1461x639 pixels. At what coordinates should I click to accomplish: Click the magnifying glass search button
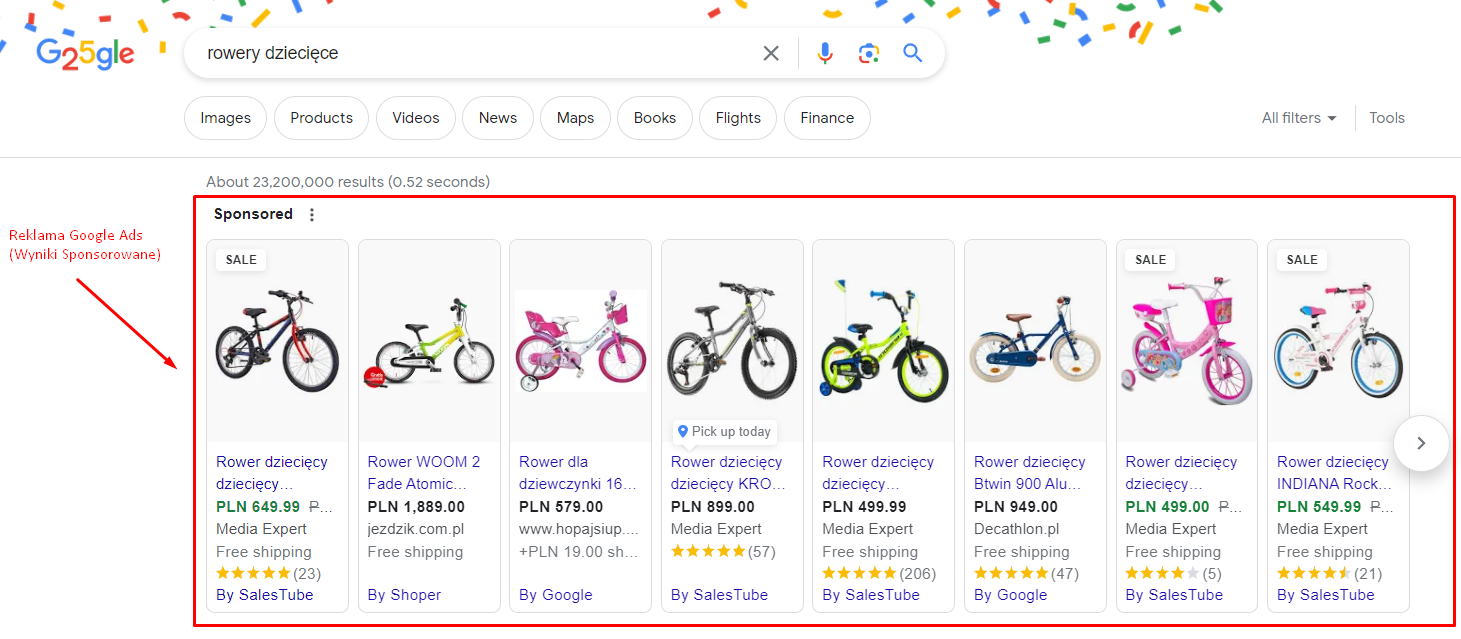pyautogui.click(x=912, y=53)
